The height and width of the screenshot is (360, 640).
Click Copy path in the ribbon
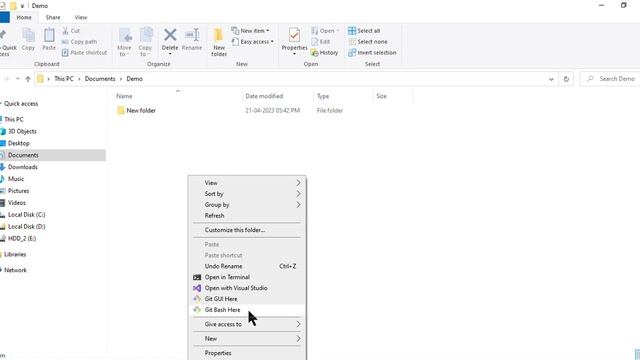pos(80,42)
